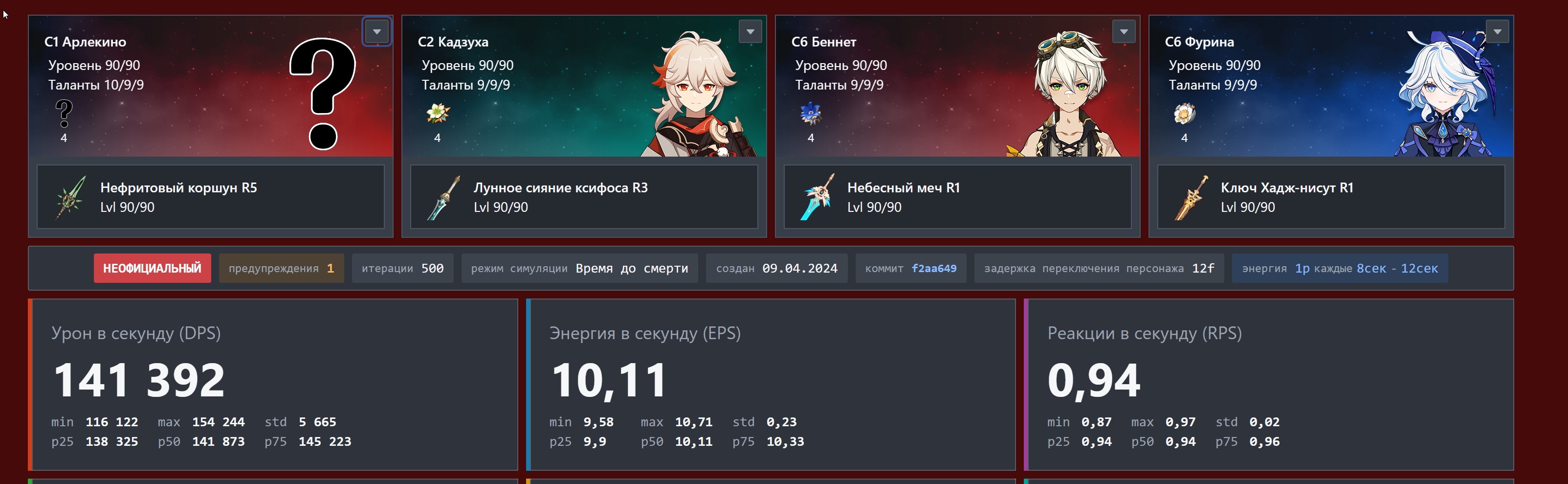Click the Небесный меч weapon icon

click(817, 197)
